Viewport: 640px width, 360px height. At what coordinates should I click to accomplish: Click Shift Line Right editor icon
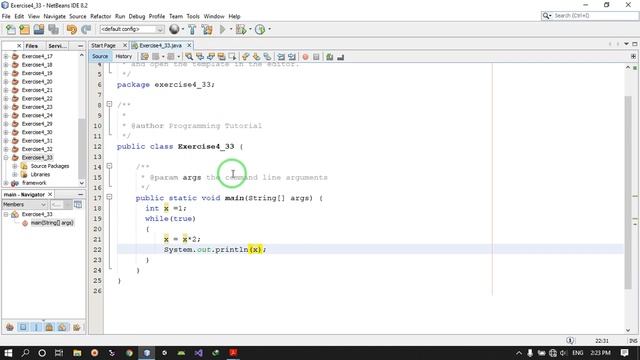[x=291, y=57]
